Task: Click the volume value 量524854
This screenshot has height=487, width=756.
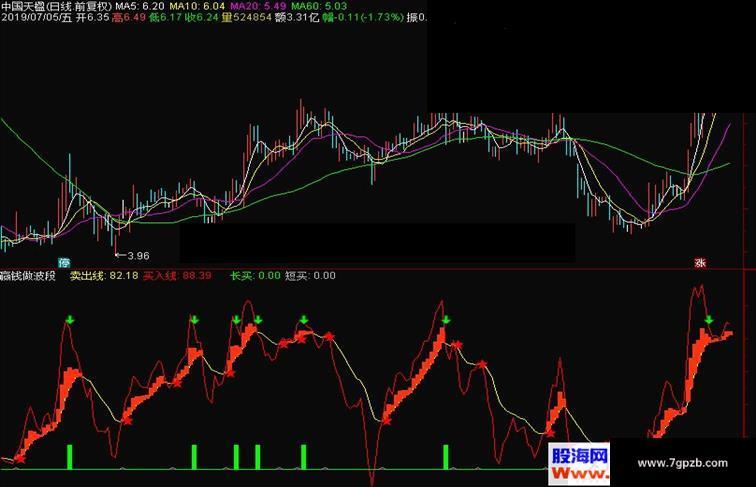Action: tap(246, 18)
